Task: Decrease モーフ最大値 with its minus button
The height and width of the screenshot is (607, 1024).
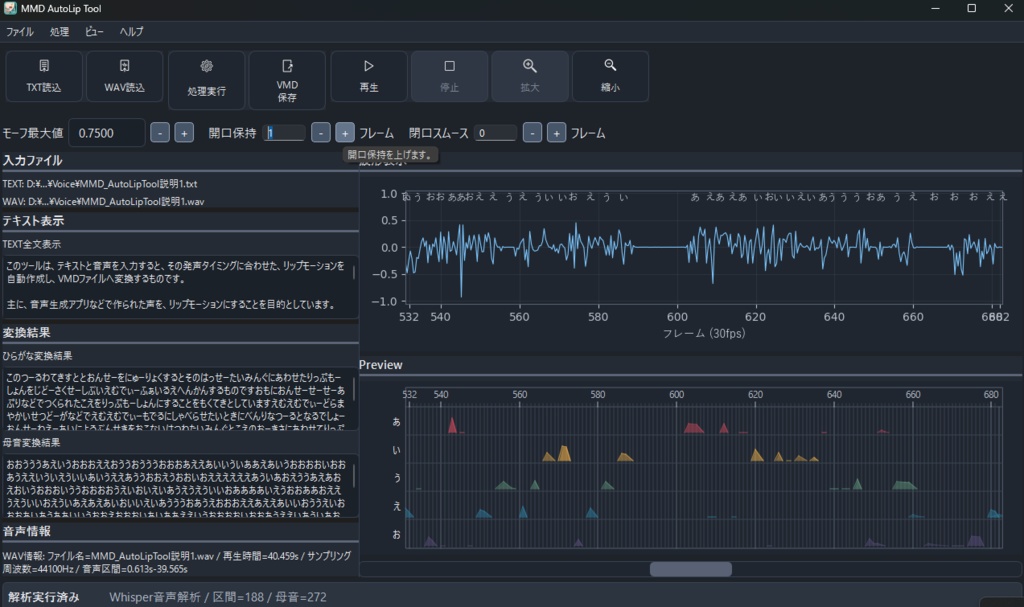Action: (x=159, y=131)
